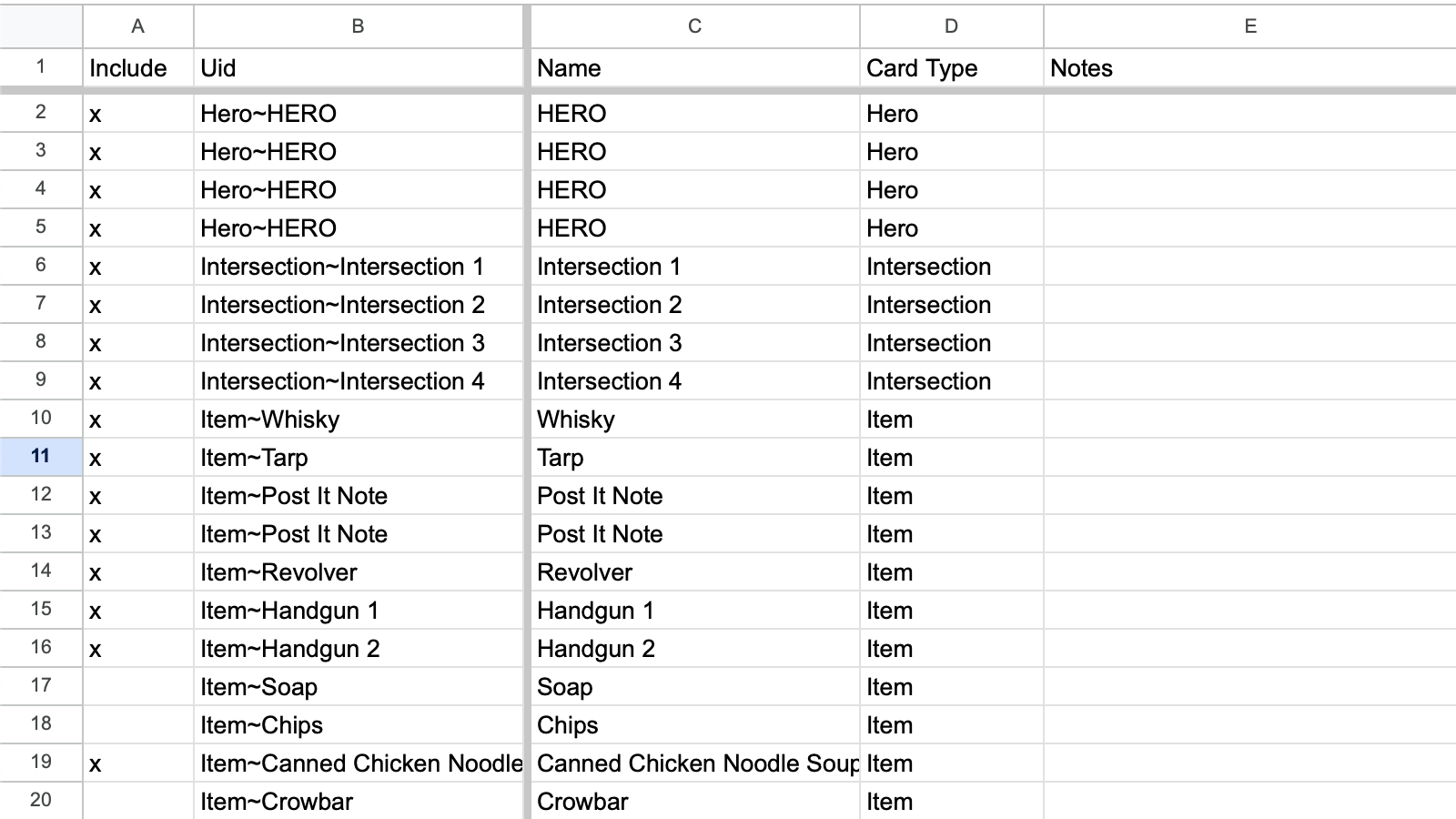Select the column B header
The width and height of the screenshot is (1456, 819).
[358, 26]
